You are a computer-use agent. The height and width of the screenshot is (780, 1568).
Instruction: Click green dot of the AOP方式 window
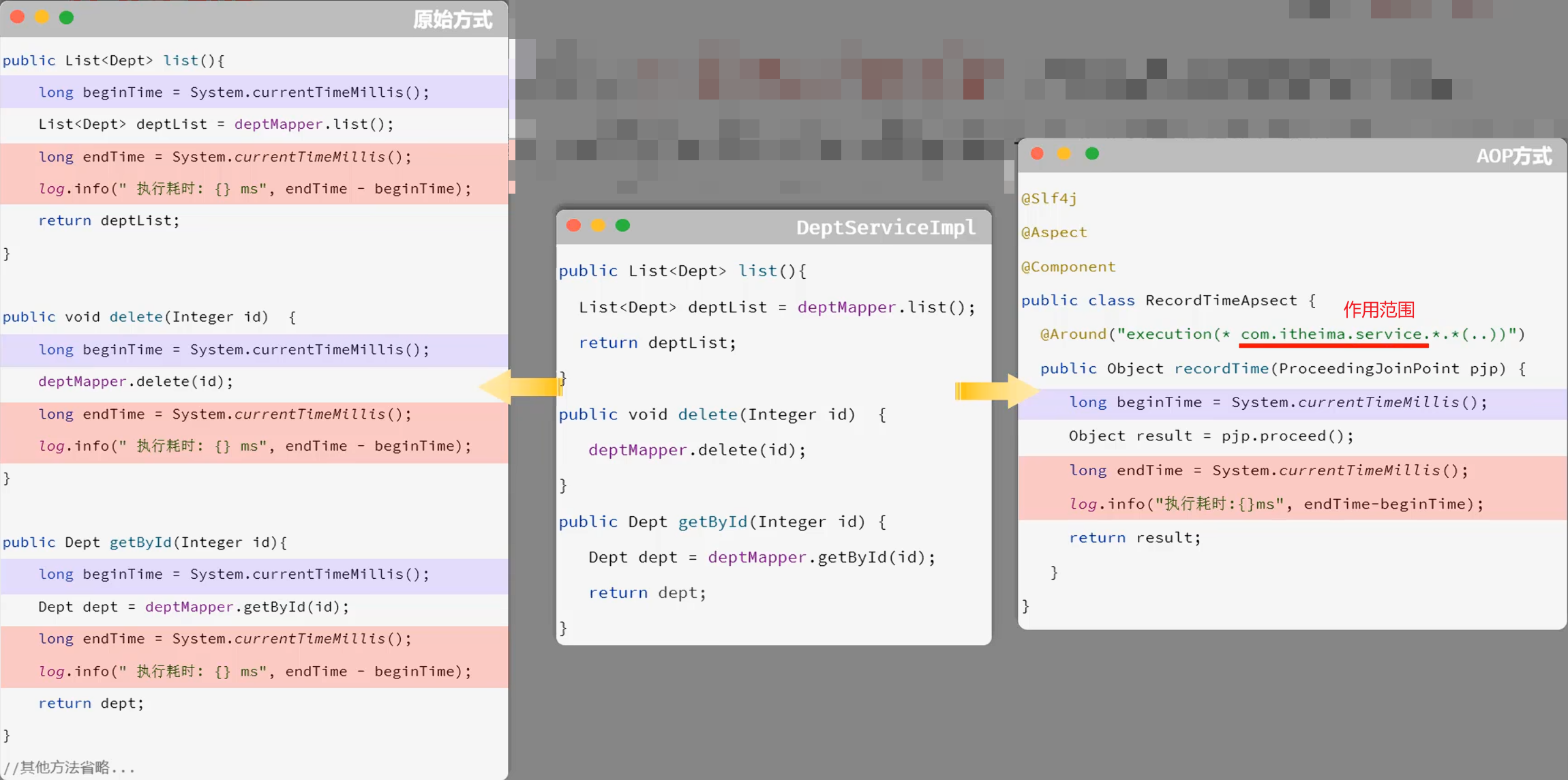pos(1092,153)
